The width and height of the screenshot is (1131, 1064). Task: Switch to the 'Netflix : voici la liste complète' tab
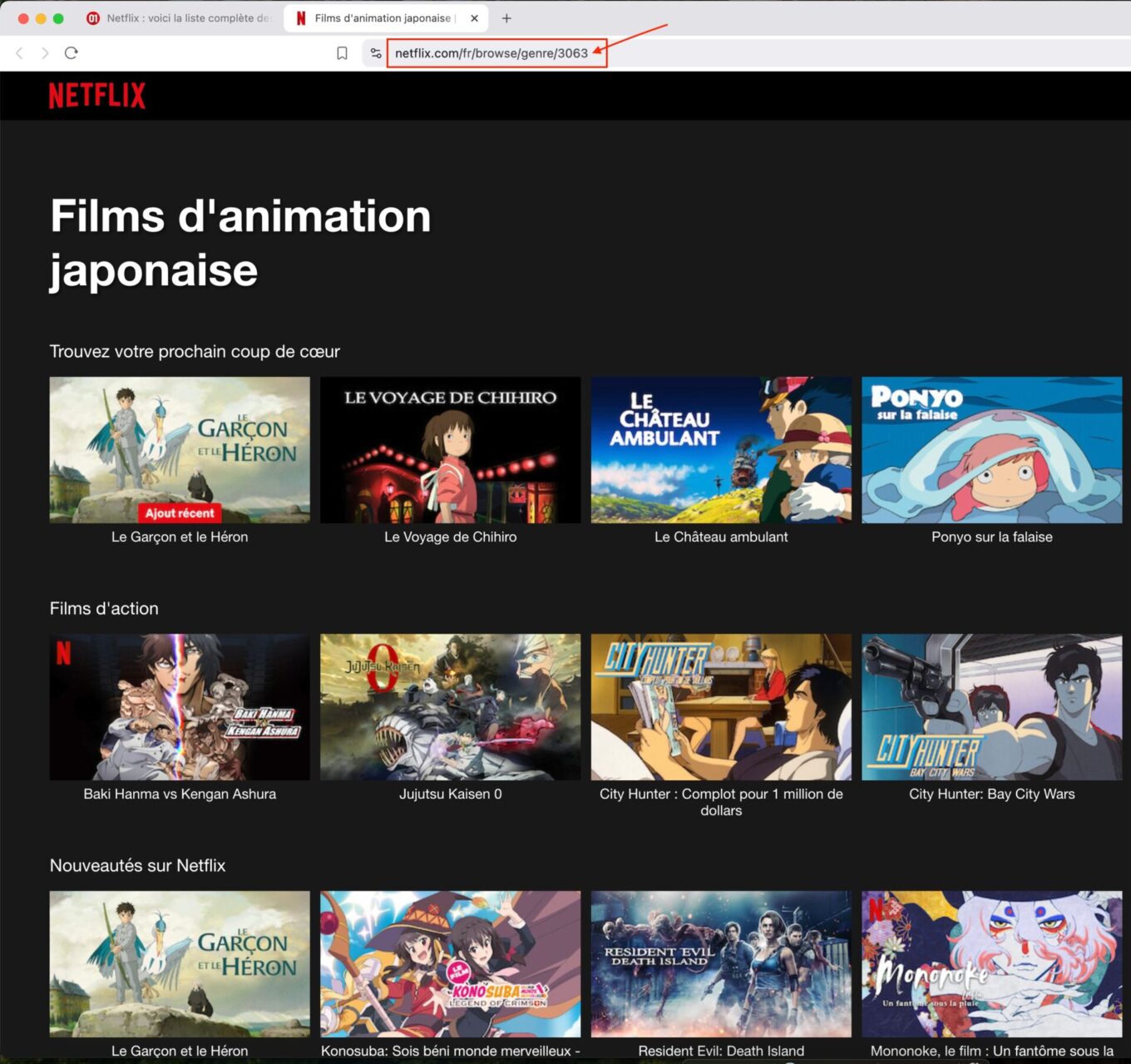(179, 18)
